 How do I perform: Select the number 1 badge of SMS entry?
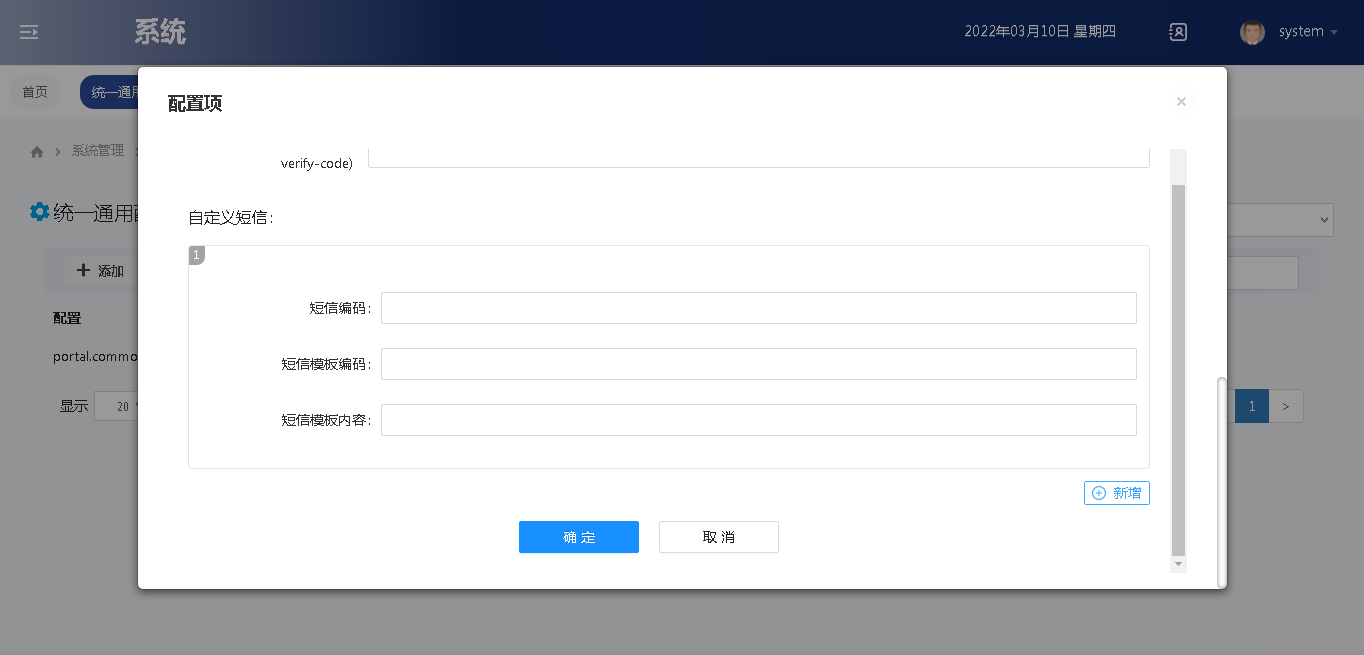[196, 255]
